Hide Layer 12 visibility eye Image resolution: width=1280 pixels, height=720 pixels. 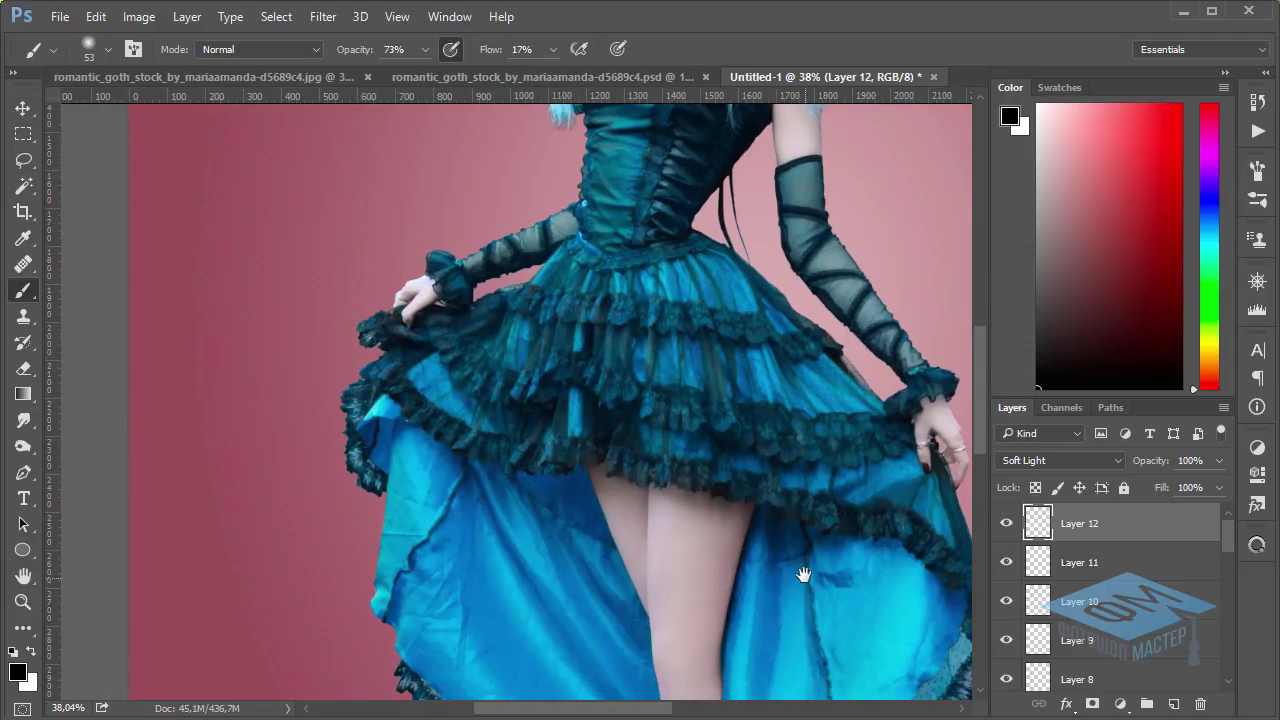pos(1006,523)
